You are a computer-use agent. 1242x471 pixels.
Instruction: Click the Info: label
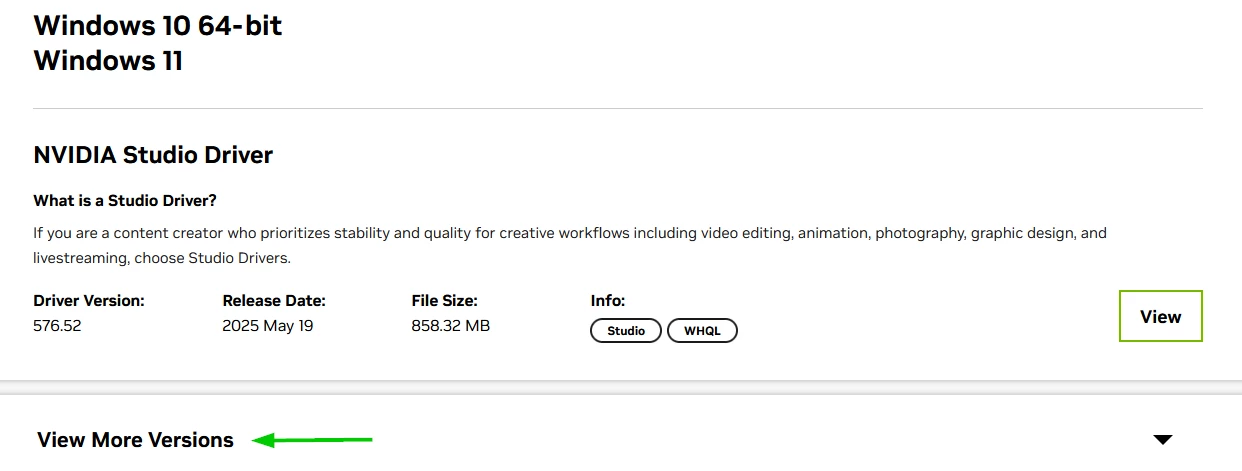(608, 300)
